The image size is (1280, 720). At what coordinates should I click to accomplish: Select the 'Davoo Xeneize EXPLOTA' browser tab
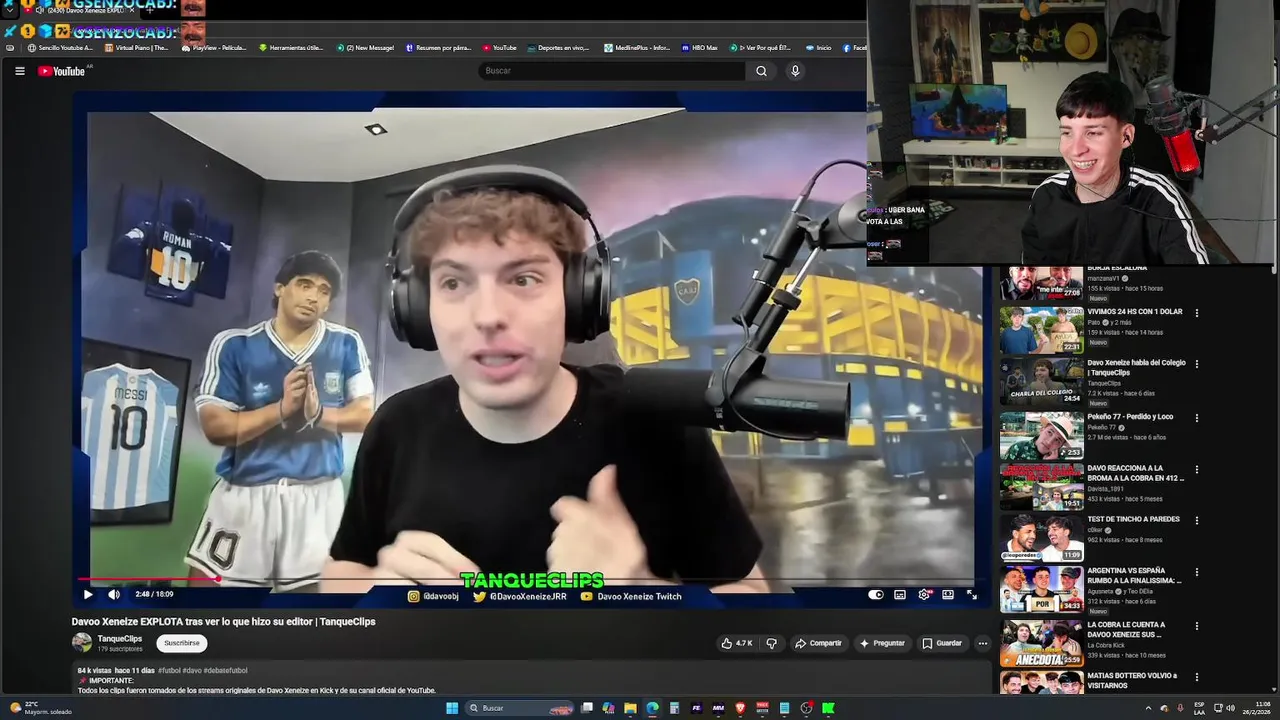click(x=82, y=10)
